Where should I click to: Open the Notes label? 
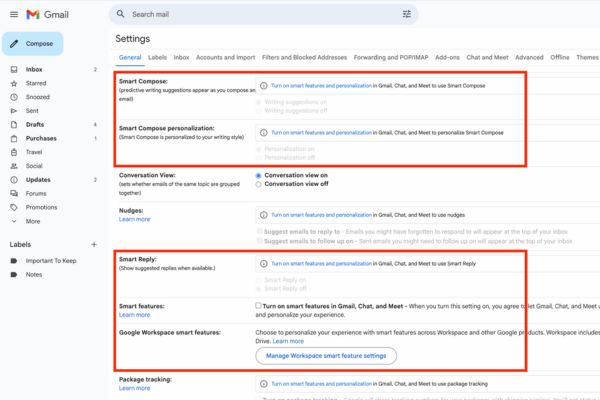point(34,274)
